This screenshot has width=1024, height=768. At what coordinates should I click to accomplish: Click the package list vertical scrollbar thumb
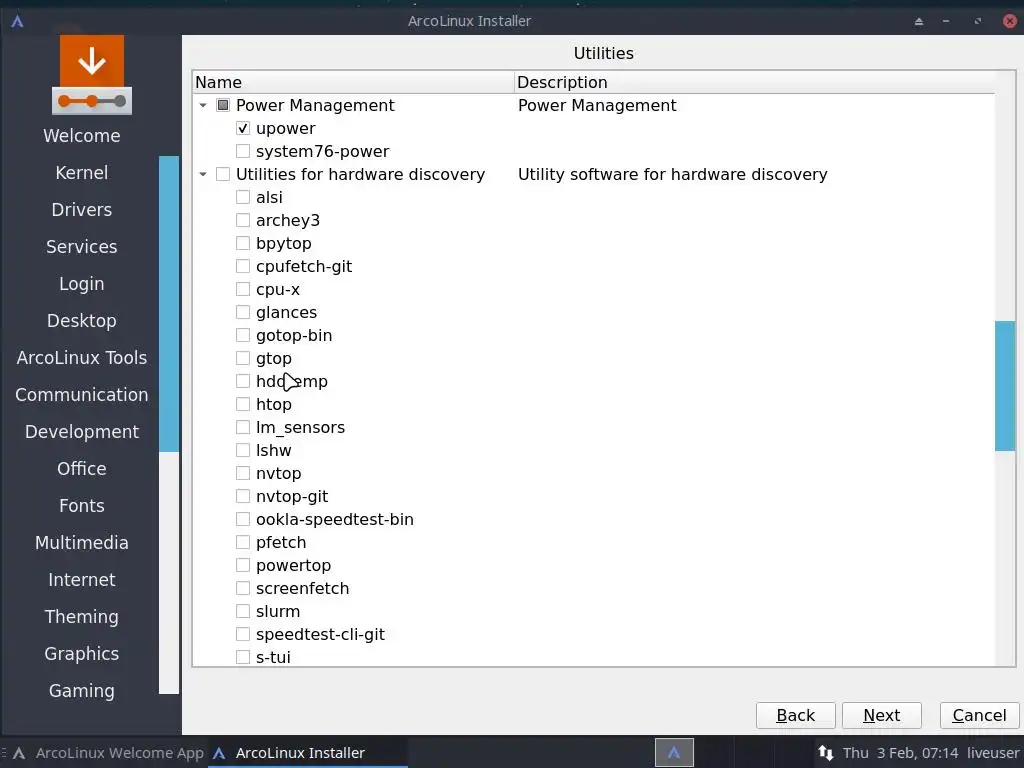[1004, 386]
